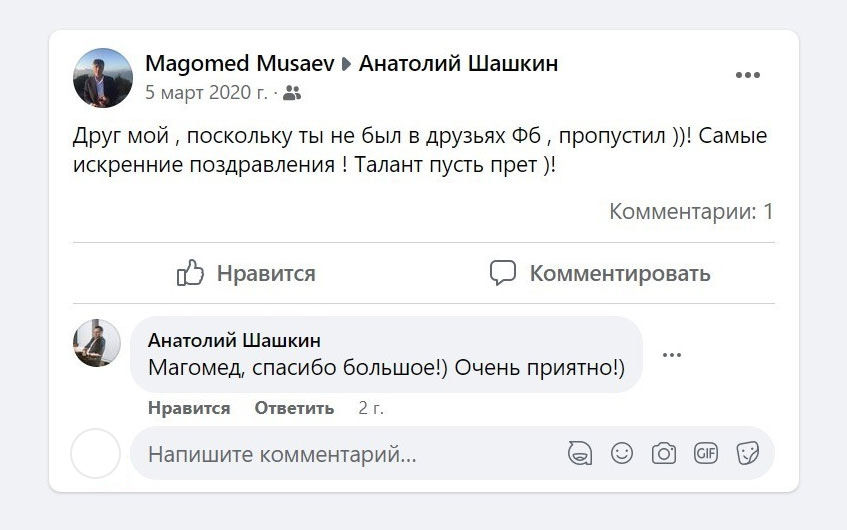Click the avatar sticker icon in comment box
Image resolution: width=847 pixels, height=530 pixels.
coord(579,453)
